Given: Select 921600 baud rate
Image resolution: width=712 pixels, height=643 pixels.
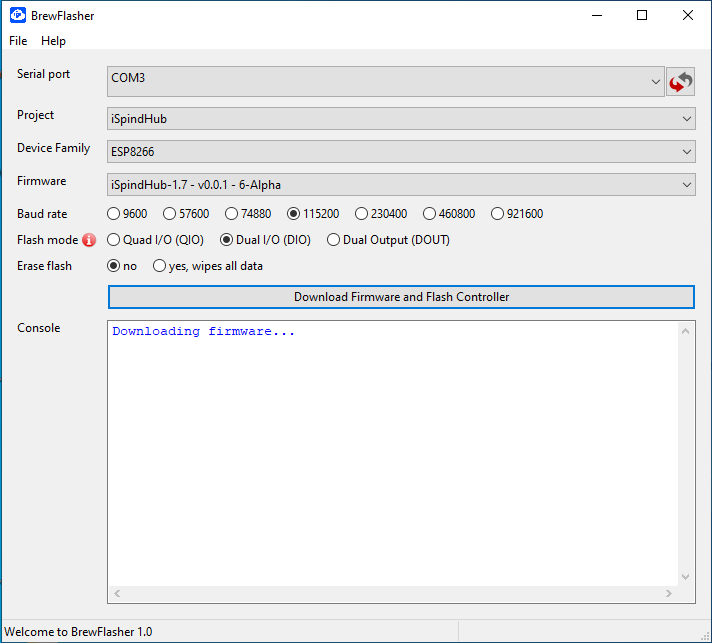Looking at the screenshot, I should tap(517, 213).
